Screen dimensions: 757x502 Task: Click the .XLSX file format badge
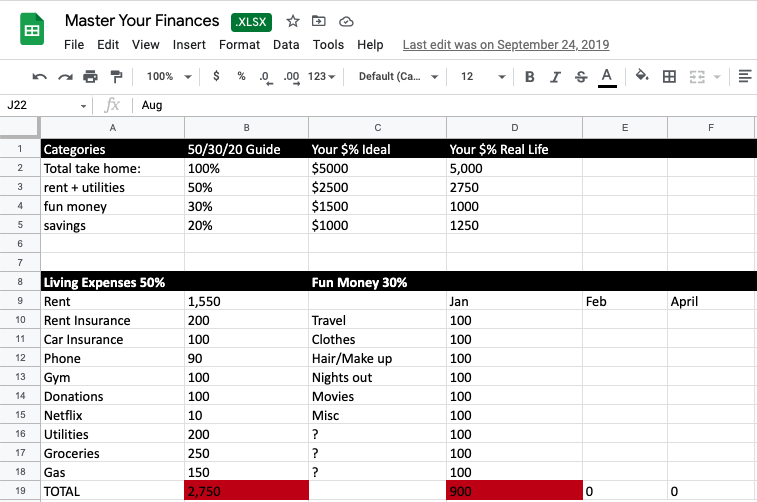pos(252,22)
